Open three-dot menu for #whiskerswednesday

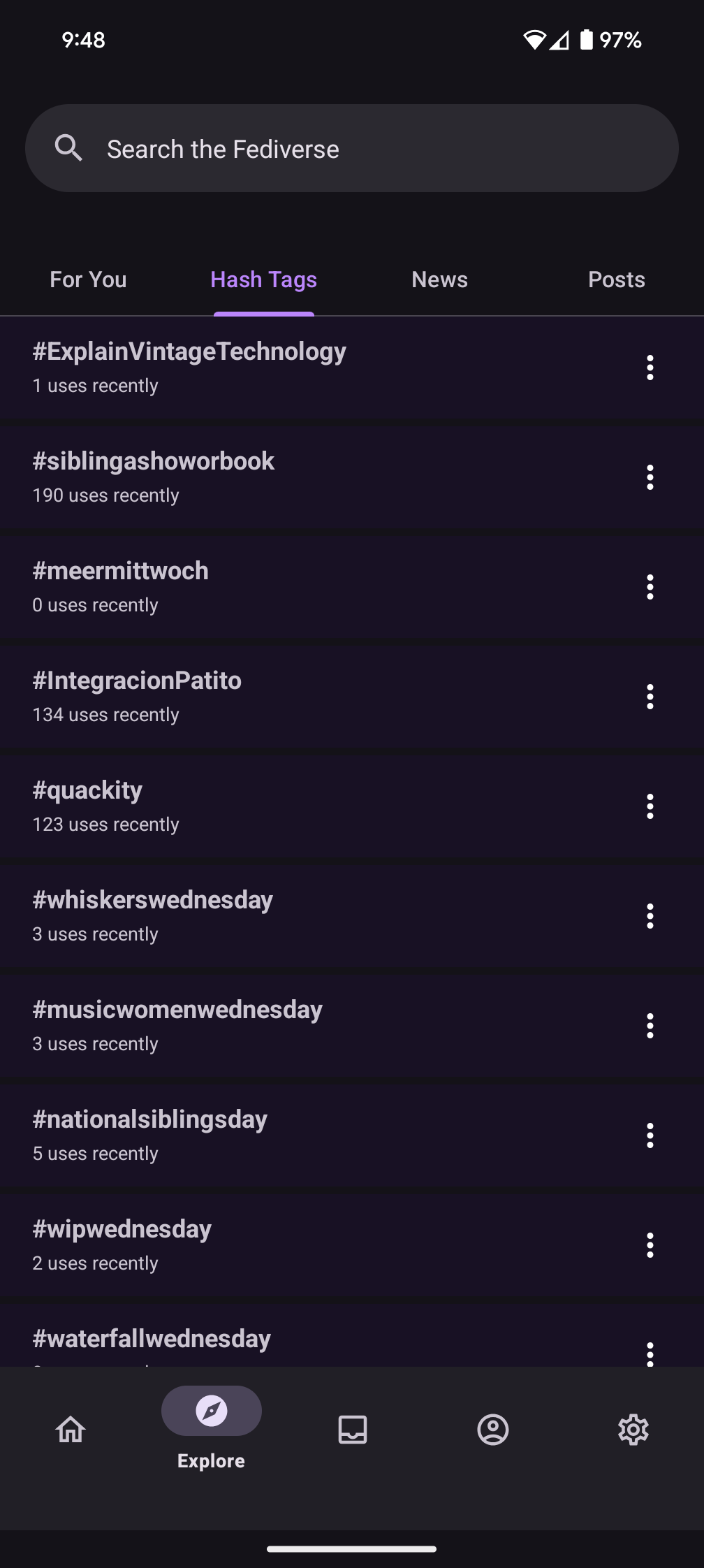tap(650, 916)
